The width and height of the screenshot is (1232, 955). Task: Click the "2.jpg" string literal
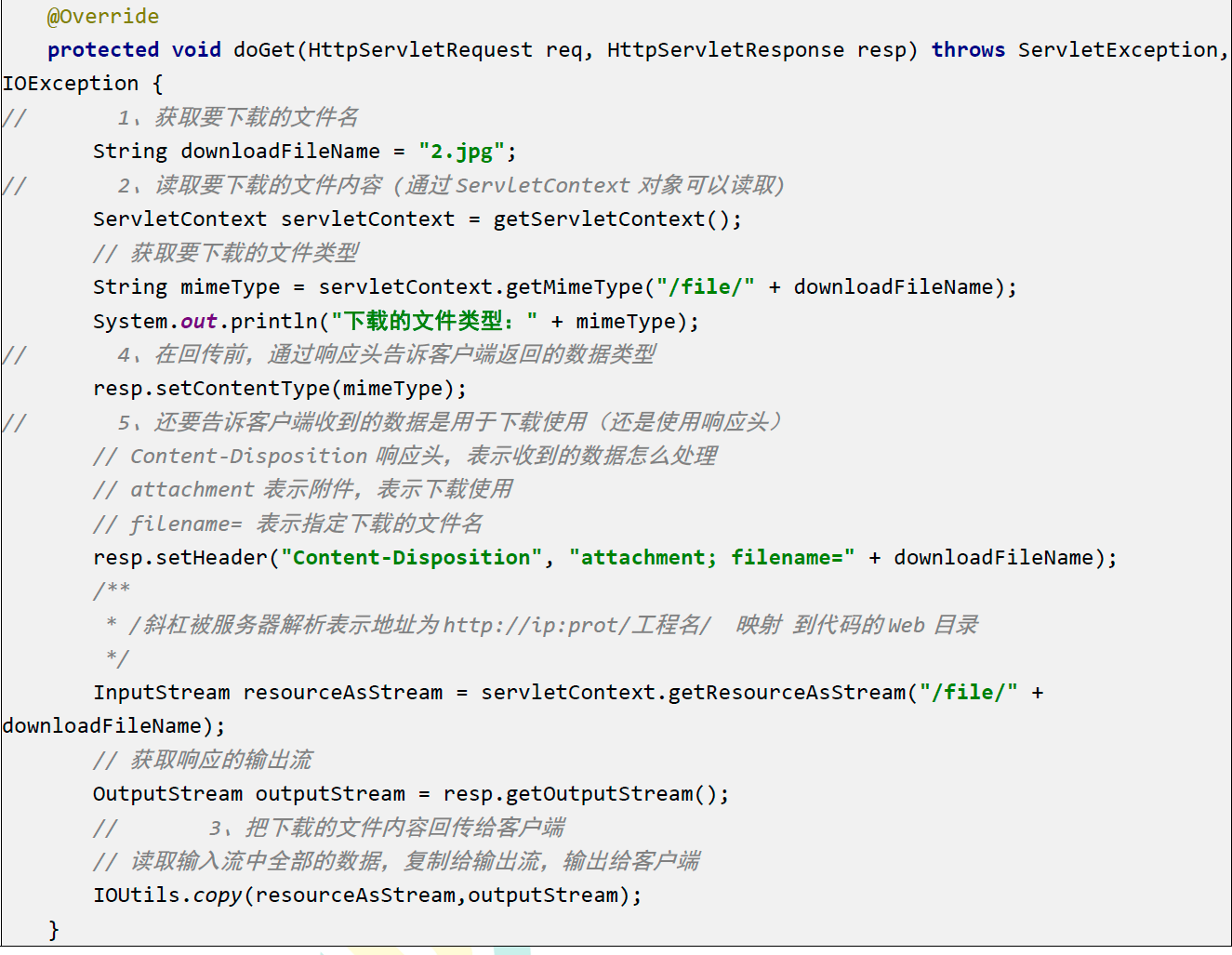(461, 152)
